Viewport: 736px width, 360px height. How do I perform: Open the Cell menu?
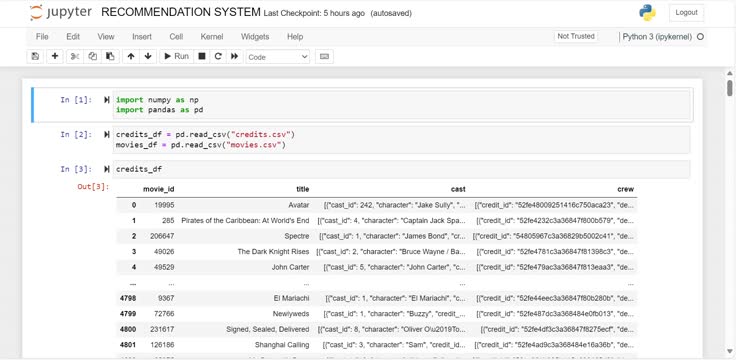pos(176,37)
